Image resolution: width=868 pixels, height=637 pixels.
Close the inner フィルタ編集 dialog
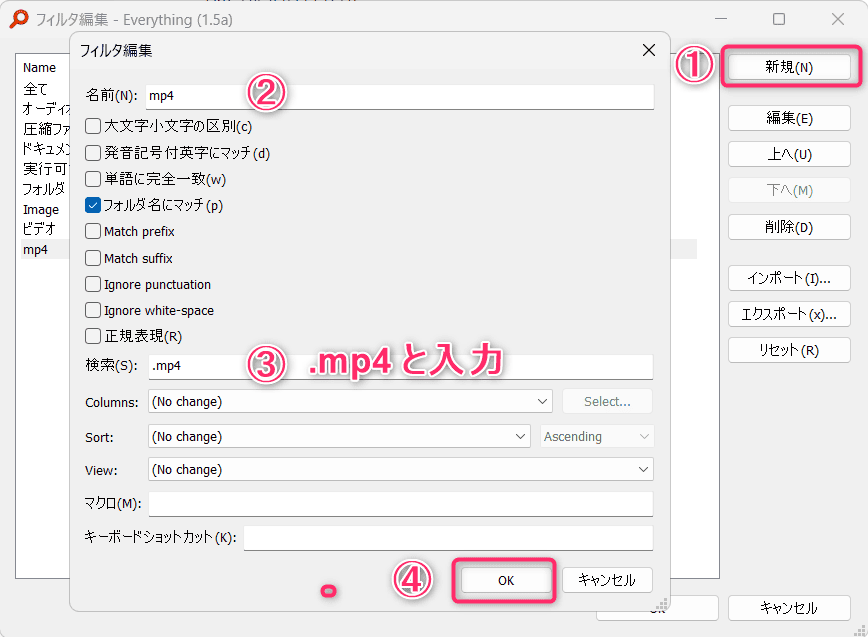click(x=649, y=50)
